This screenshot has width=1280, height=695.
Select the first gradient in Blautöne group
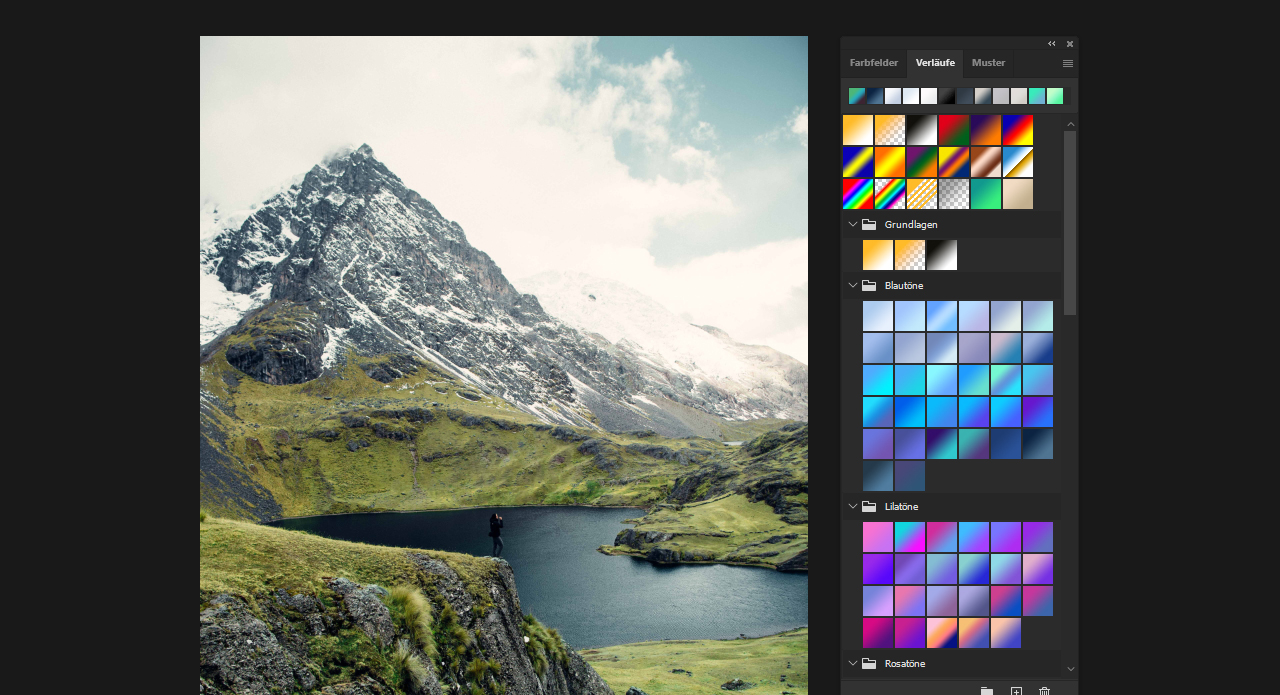[878, 316]
